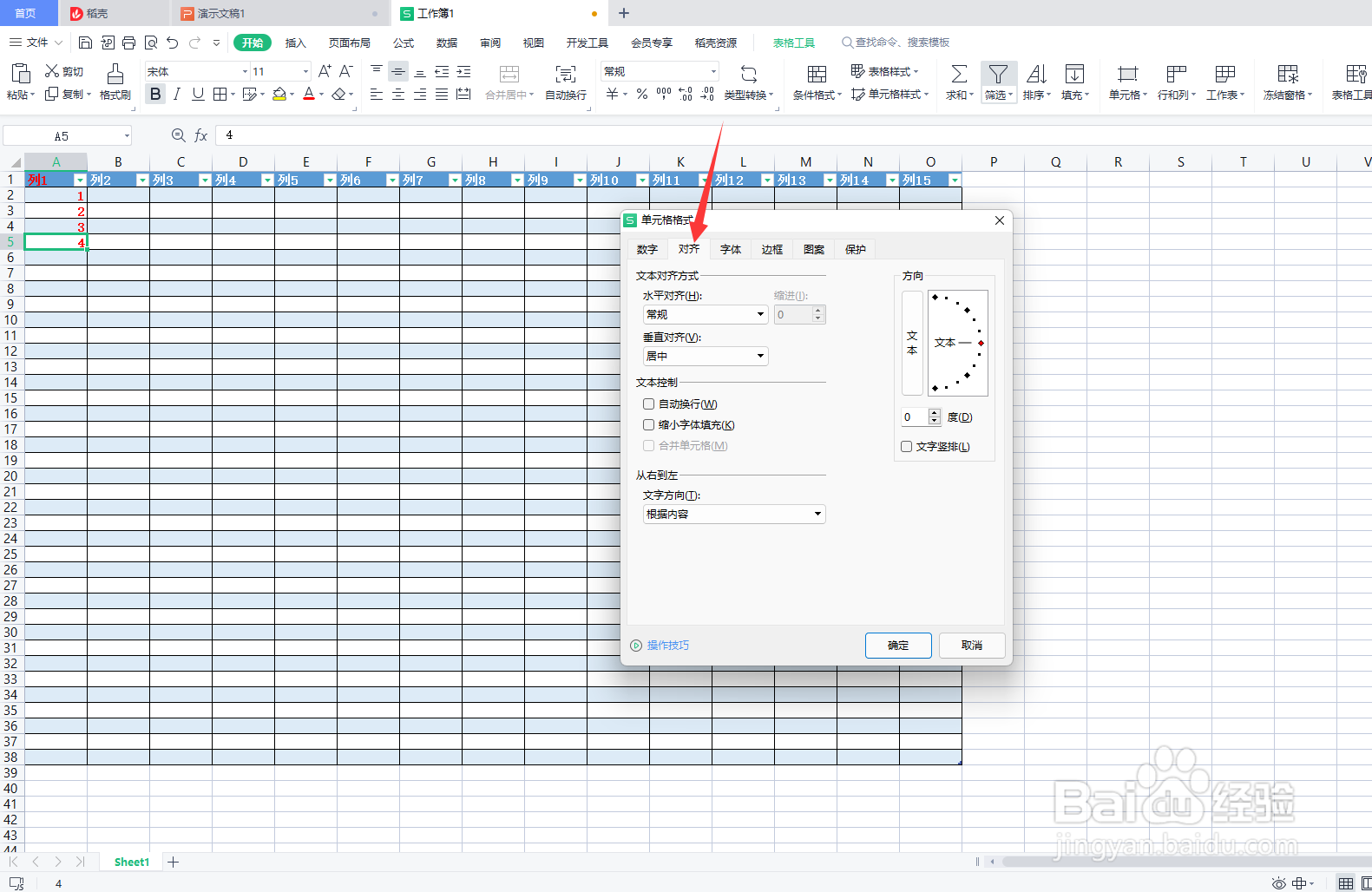This screenshot has height=892, width=1372.
Task: Select the Sheet1 sheet tab
Action: click(132, 862)
